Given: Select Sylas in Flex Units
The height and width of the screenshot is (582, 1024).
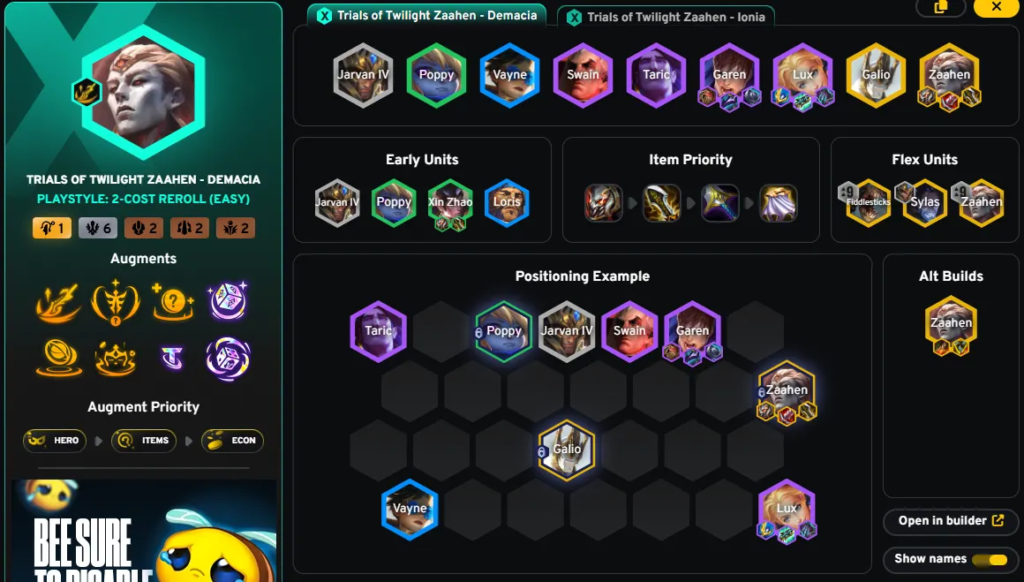Looking at the screenshot, I should tap(924, 202).
